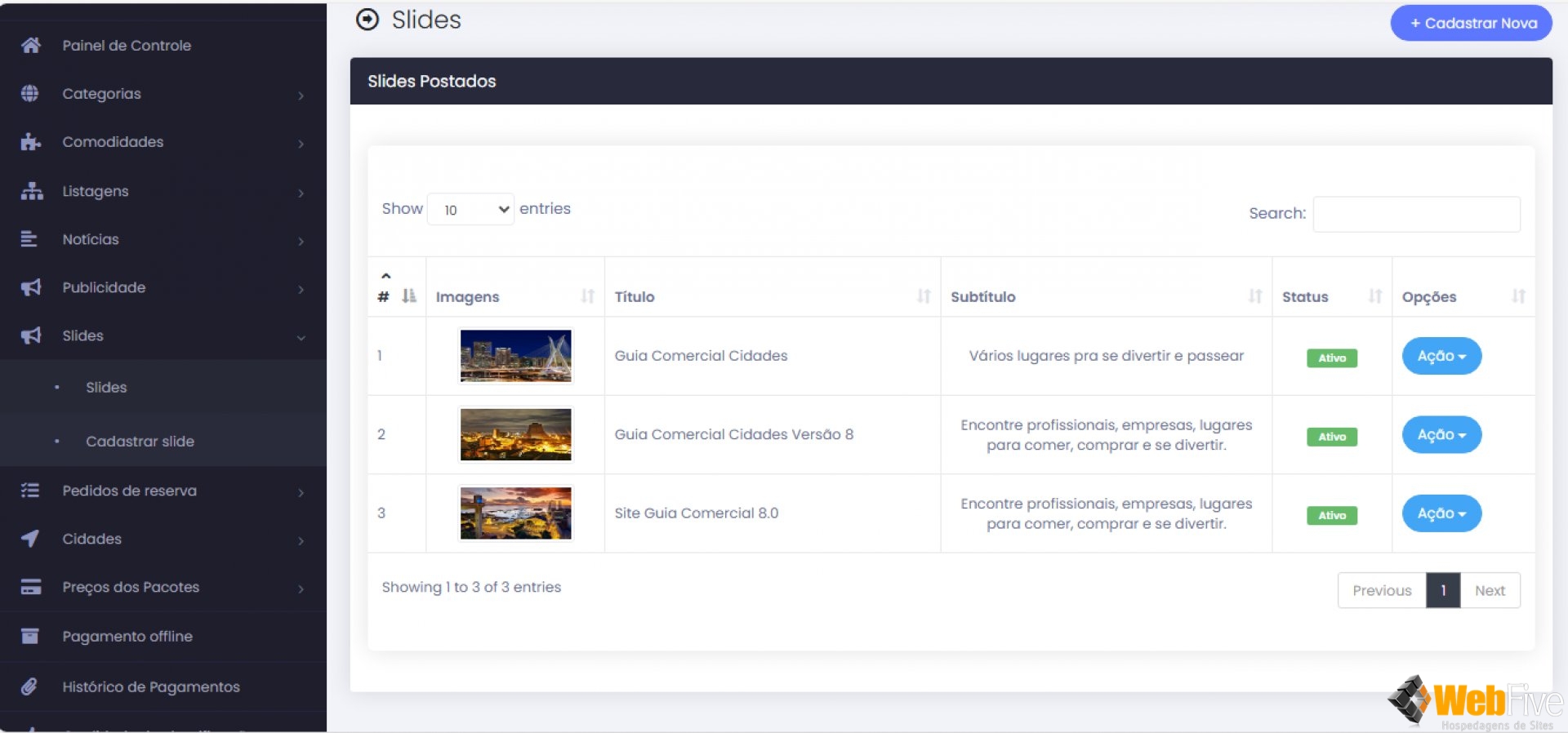Open Cadastrar slide submenu item
This screenshot has height=733, width=1568.
click(x=140, y=442)
